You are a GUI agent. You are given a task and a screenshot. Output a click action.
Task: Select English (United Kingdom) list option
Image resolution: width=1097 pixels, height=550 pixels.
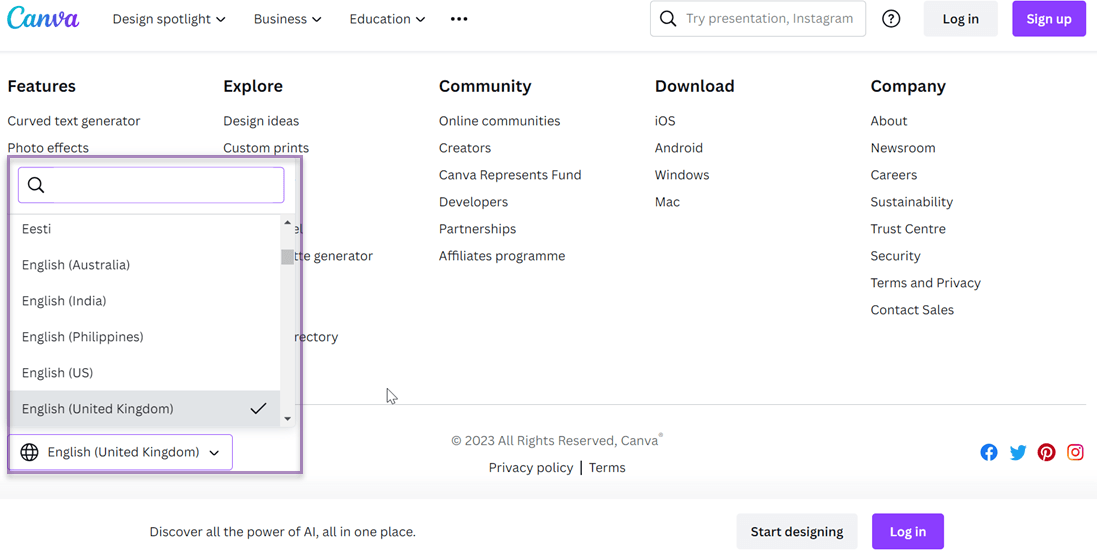(x=145, y=409)
